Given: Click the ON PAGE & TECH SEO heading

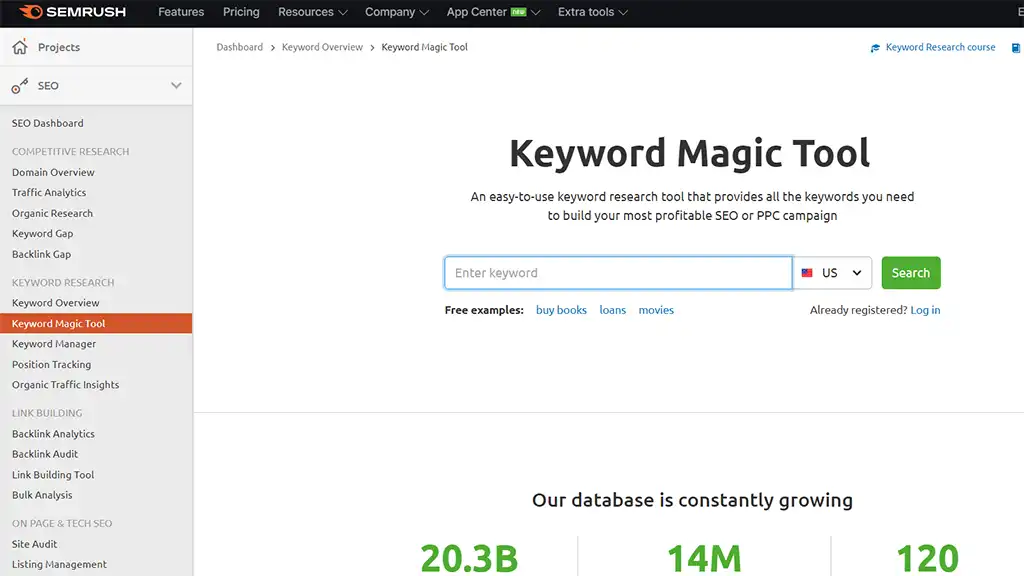Looking at the screenshot, I should pyautogui.click(x=62, y=524).
